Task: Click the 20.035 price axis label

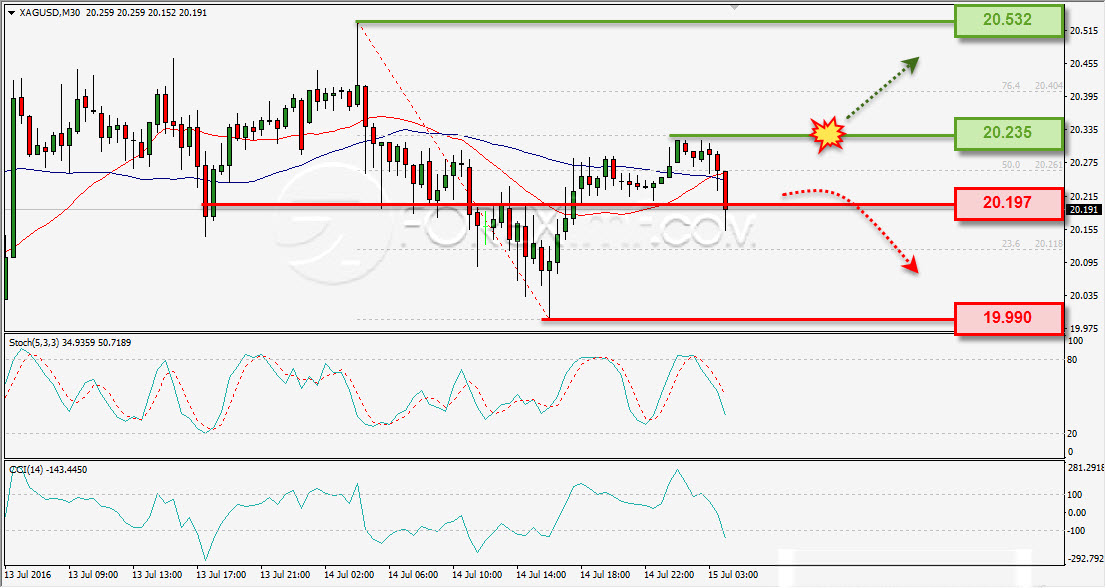Action: tap(1083, 295)
